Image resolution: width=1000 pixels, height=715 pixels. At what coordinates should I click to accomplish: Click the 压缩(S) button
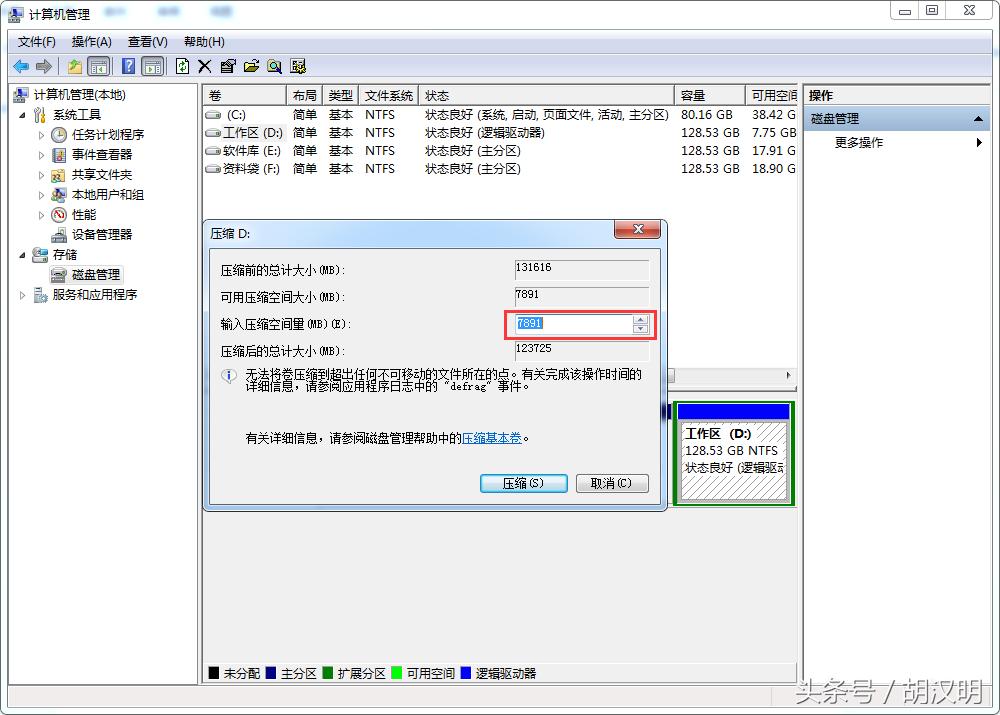coord(523,482)
